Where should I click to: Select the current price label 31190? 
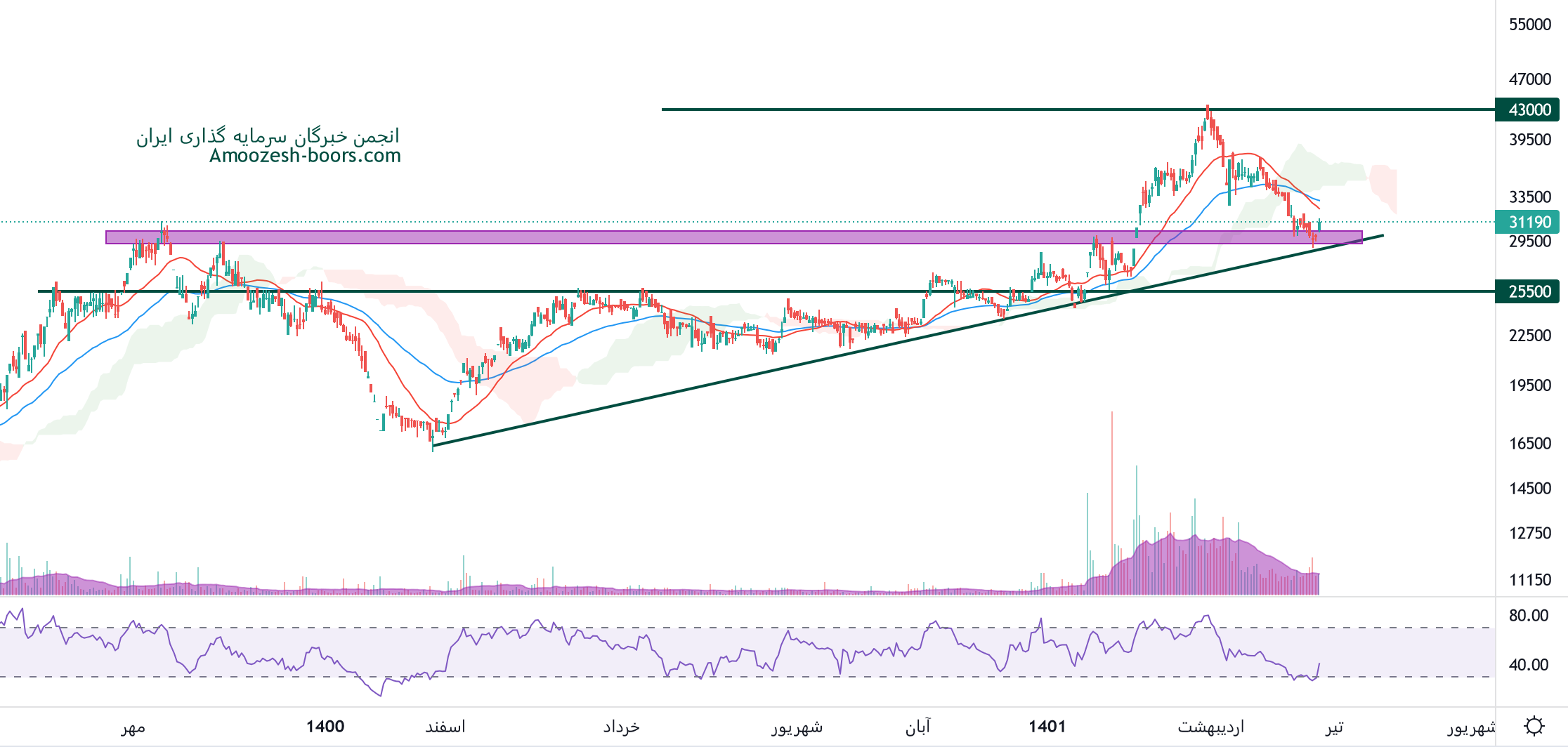click(x=1529, y=223)
